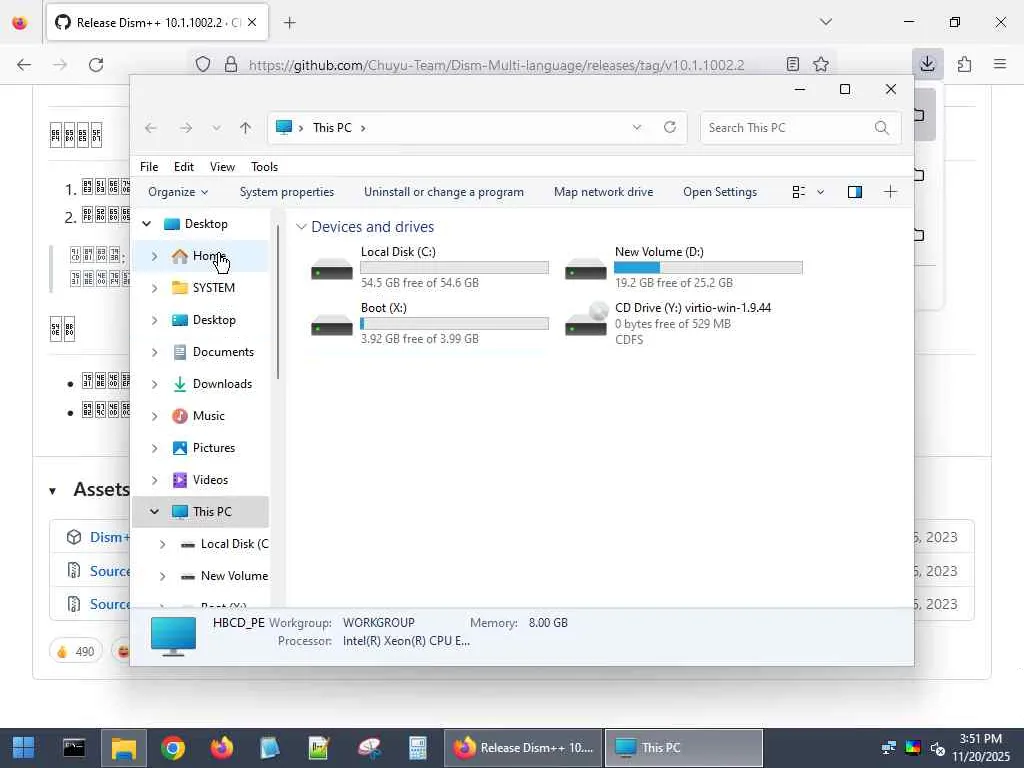
Task: Open the Command Prompt taskbar icon
Action: [x=74, y=748]
